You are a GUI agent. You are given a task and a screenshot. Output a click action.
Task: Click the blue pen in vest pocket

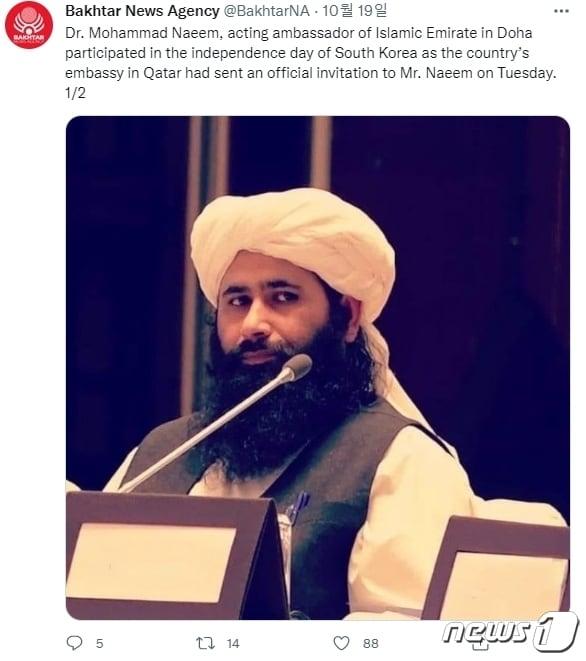(298, 508)
